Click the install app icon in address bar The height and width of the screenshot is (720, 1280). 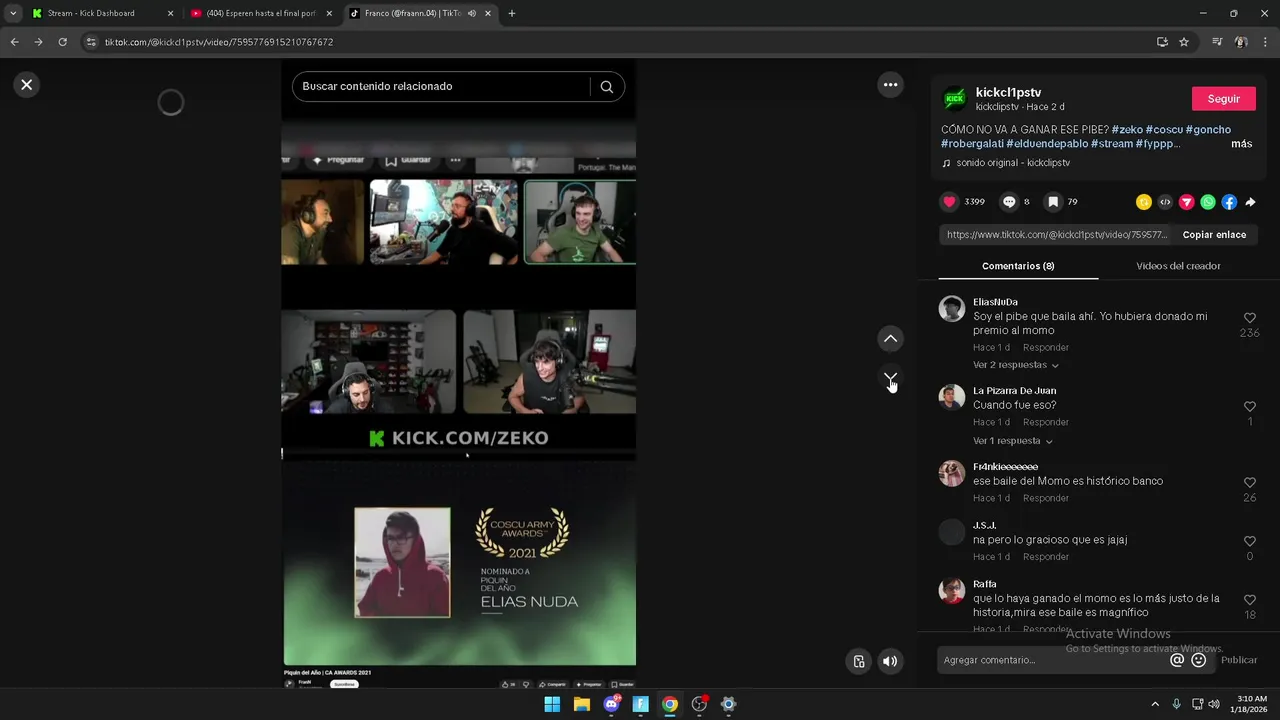(1162, 42)
